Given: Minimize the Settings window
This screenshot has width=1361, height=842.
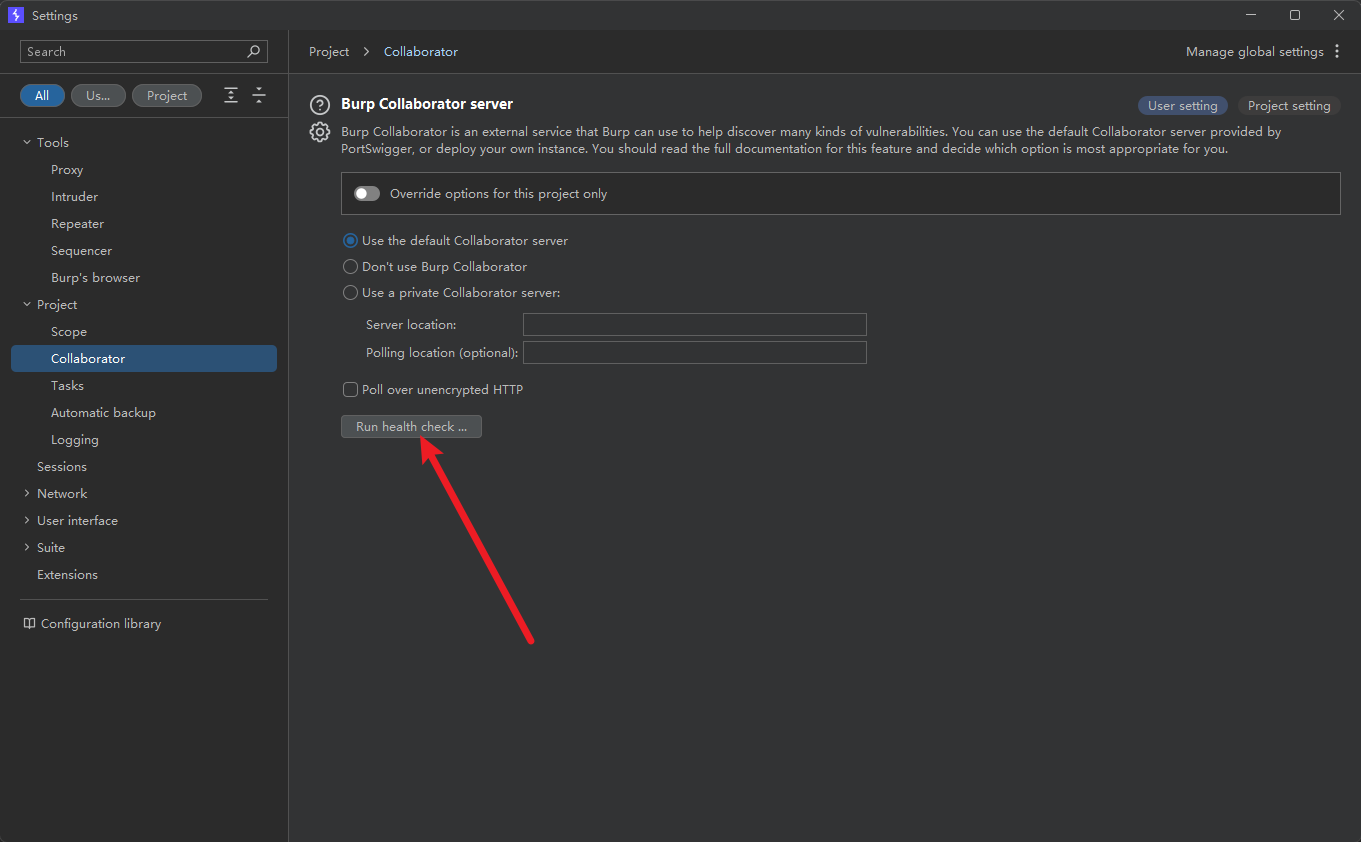Looking at the screenshot, I should click(x=1251, y=15).
